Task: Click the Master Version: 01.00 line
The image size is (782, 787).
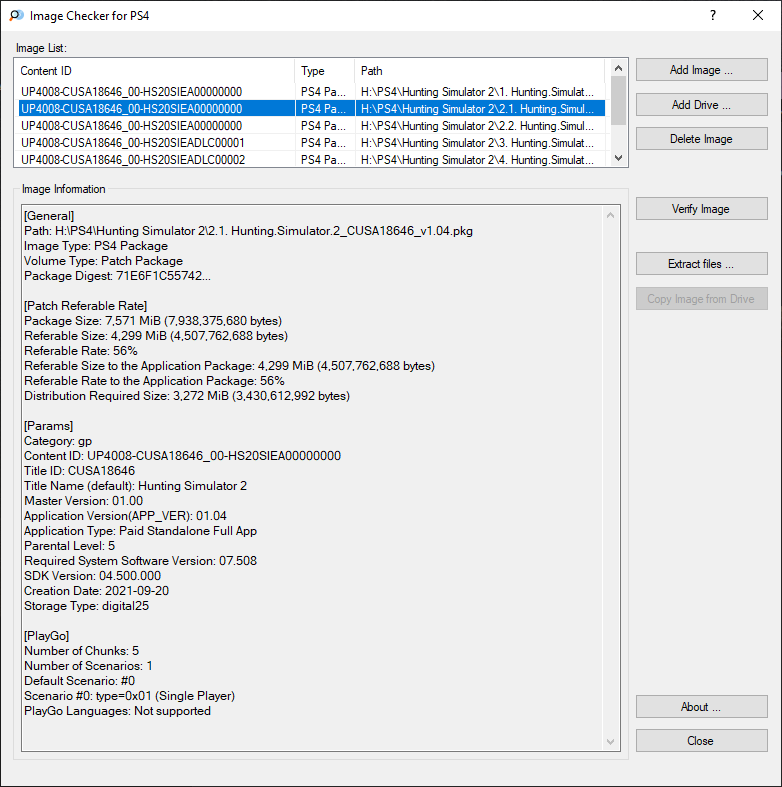Action: point(83,500)
